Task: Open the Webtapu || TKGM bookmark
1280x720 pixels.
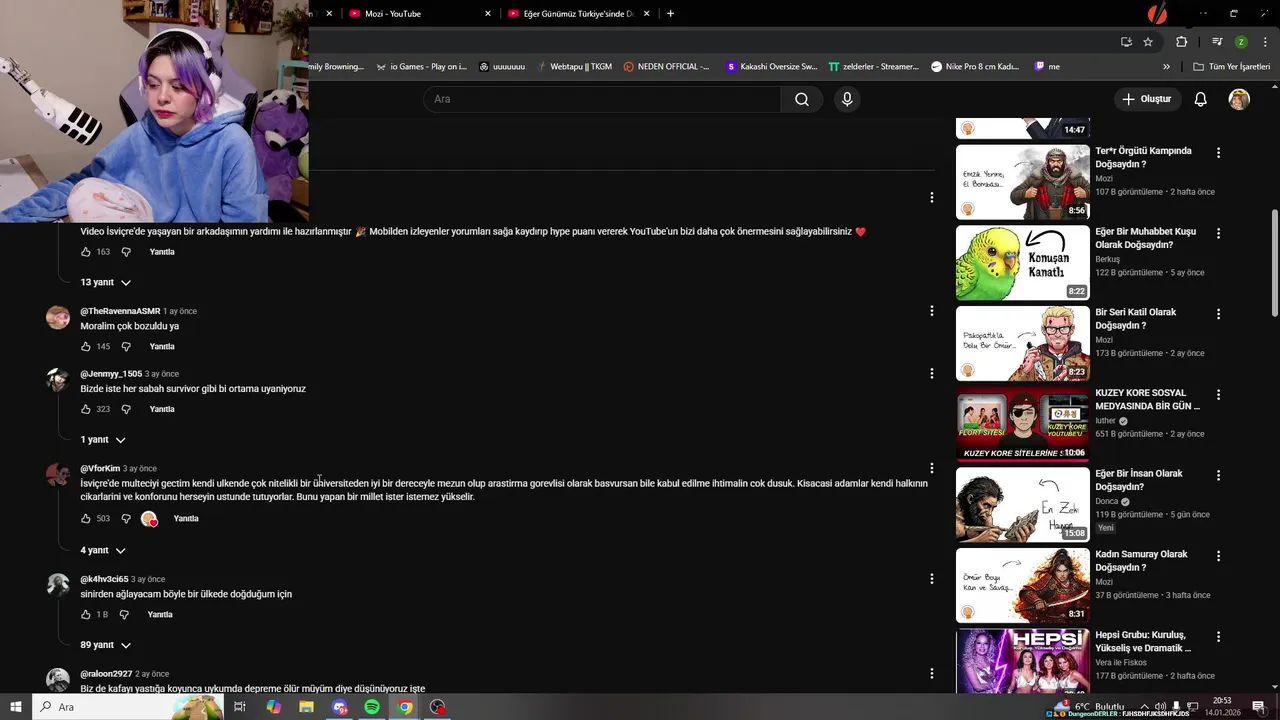Action: [x=574, y=67]
